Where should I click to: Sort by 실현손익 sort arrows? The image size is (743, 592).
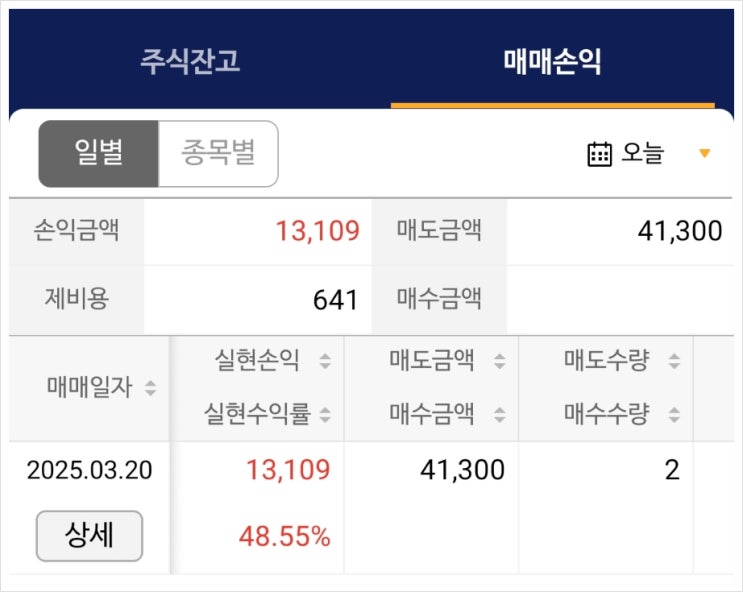coord(324,362)
